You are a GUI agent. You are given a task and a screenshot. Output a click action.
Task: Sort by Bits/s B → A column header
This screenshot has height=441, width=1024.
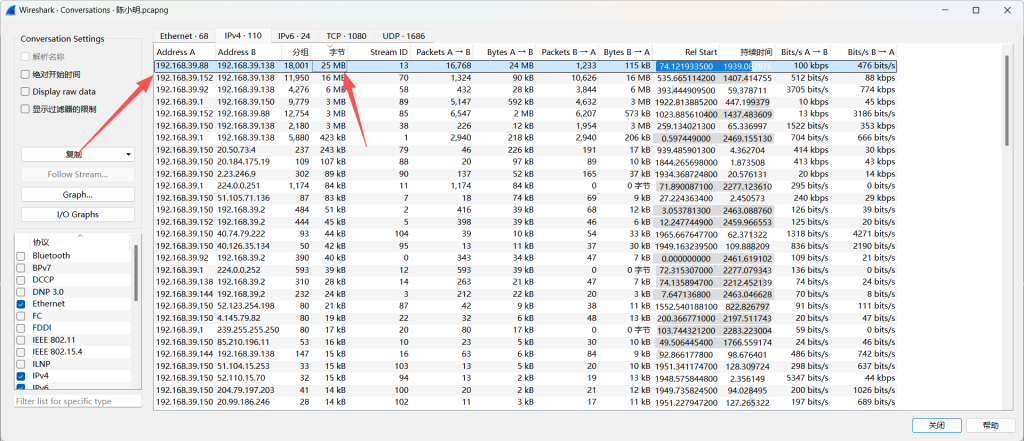click(x=864, y=52)
